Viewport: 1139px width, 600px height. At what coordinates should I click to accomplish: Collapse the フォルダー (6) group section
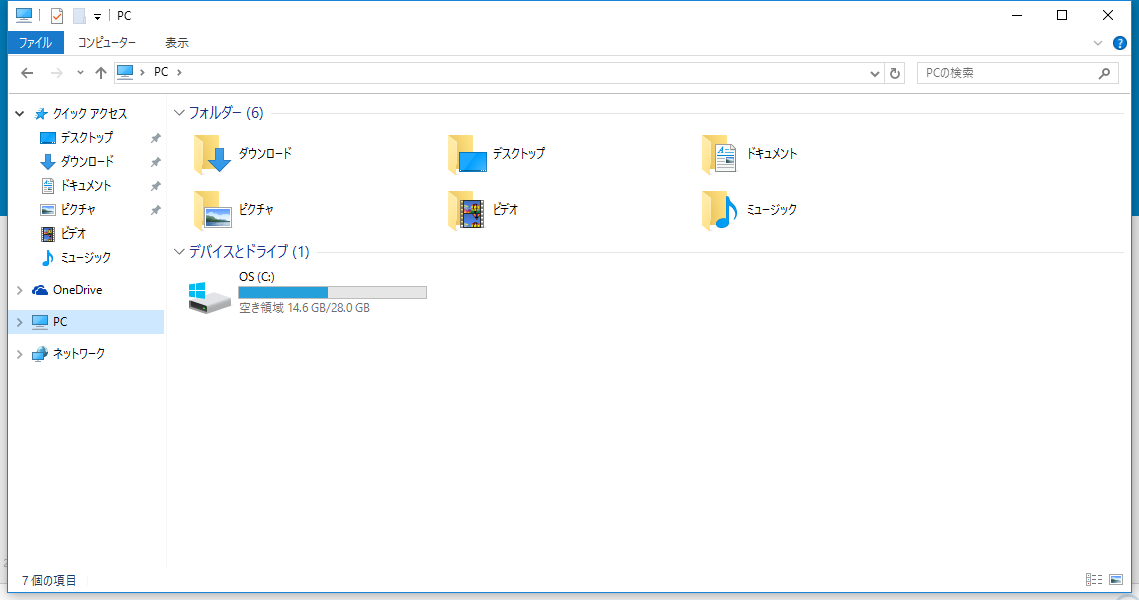[179, 113]
